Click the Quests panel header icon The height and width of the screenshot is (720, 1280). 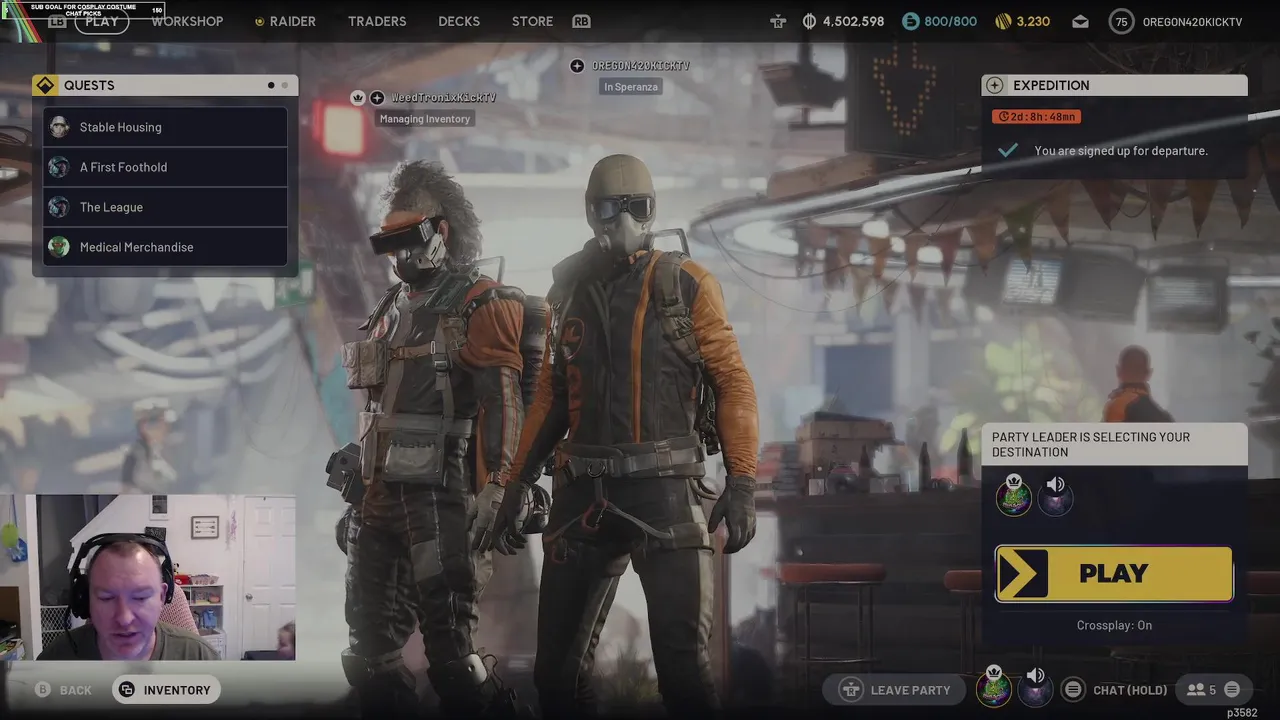(x=45, y=85)
